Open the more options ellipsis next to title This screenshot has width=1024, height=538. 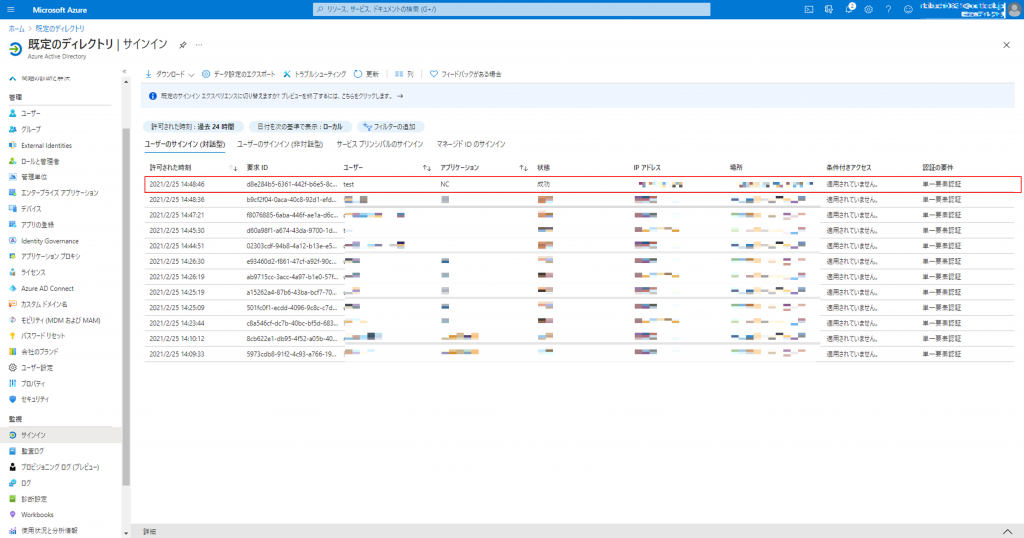click(x=199, y=45)
